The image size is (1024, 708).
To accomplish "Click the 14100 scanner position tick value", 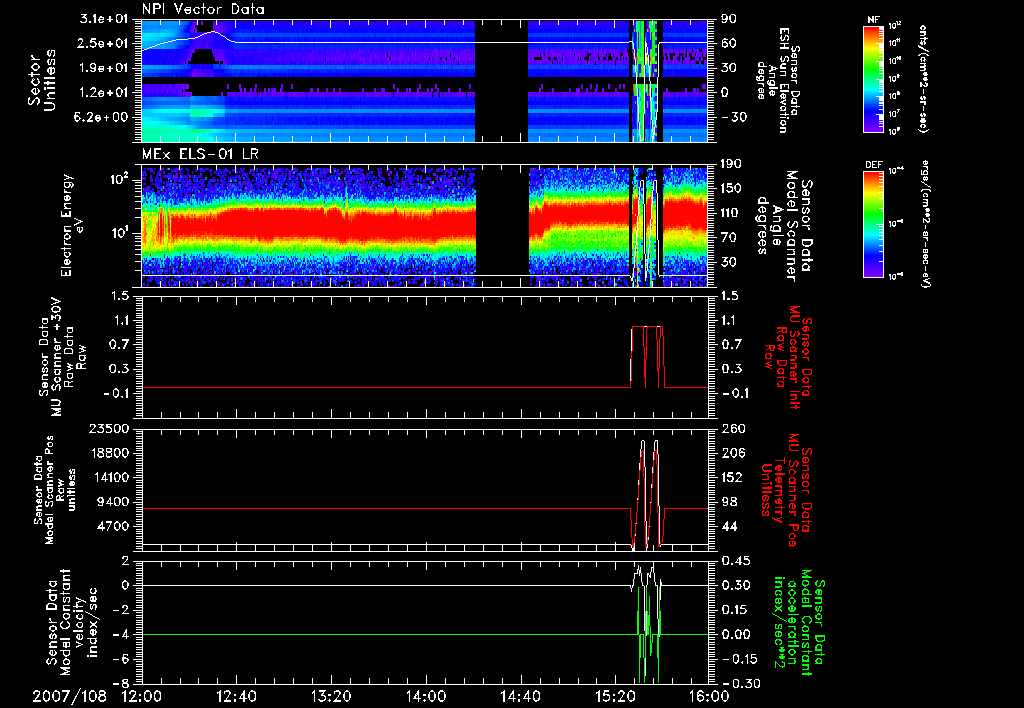I will 110,477.
